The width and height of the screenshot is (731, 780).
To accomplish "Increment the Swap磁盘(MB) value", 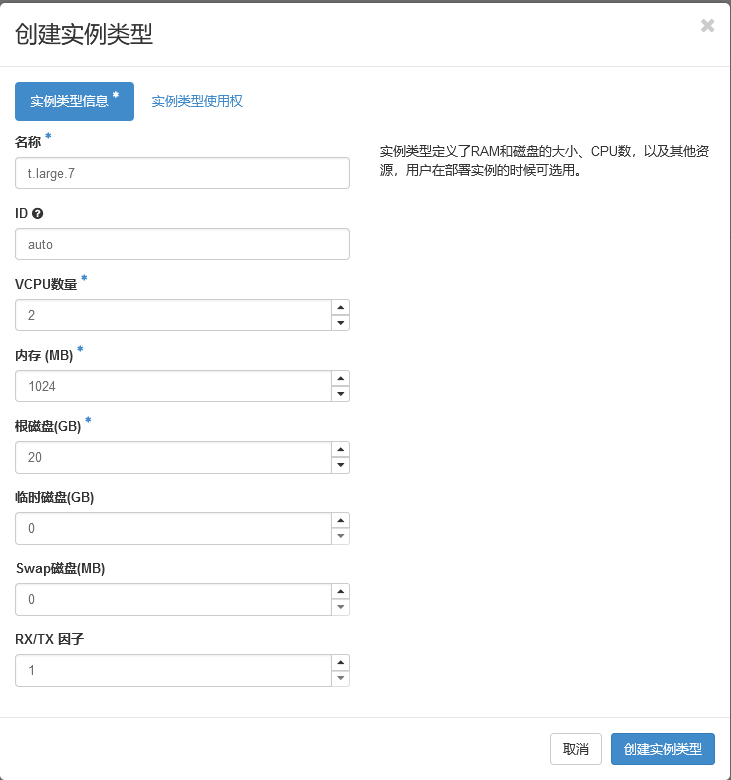I will pyautogui.click(x=341, y=591).
